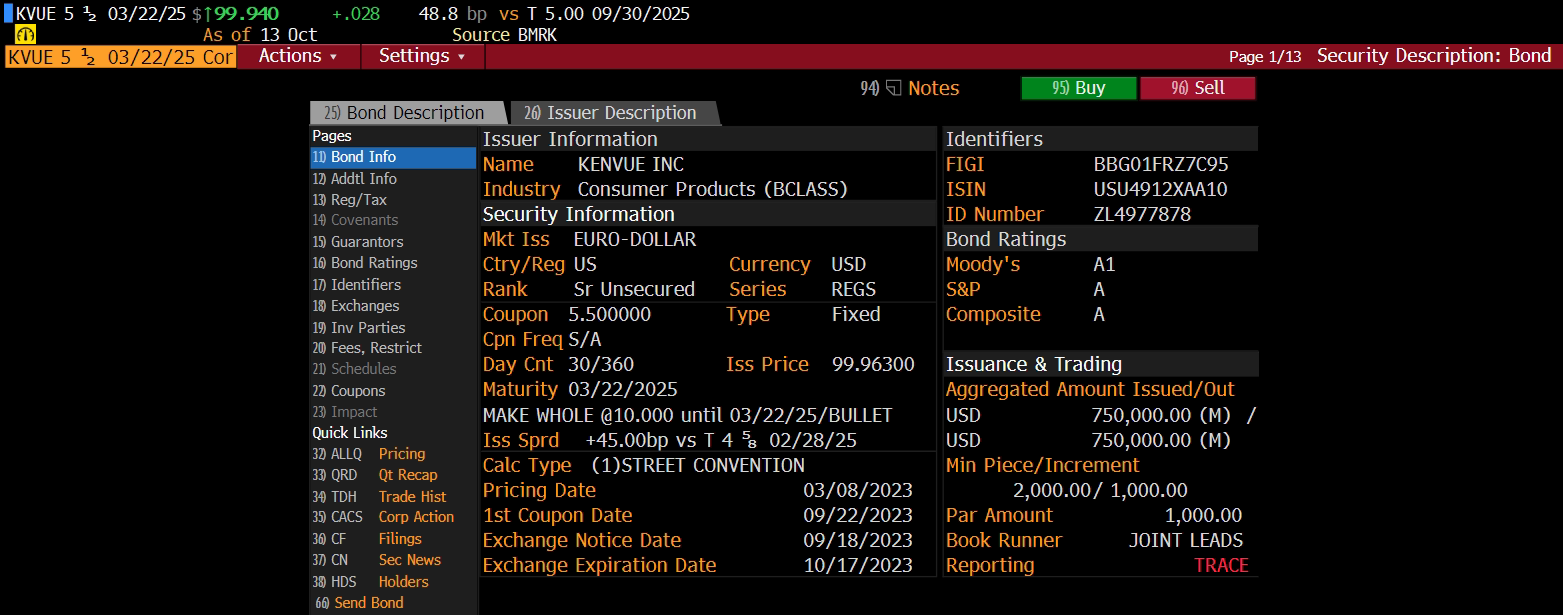Screen dimensions: 1563x615
Task: Click the Mkt Iss value EURO-DOLLAR
Action: click(x=635, y=239)
